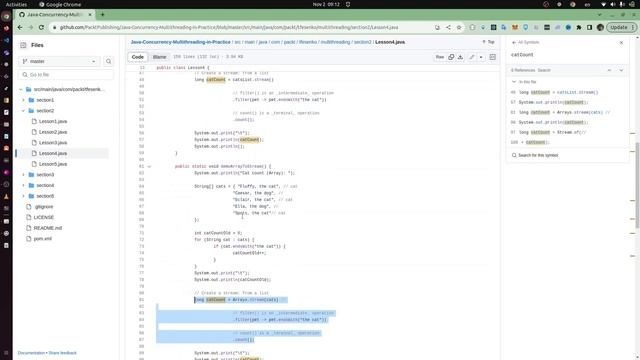Viewport: 640px width, 360px height.
Task: Collapse the Files tree side panel icon
Action: coord(23,45)
